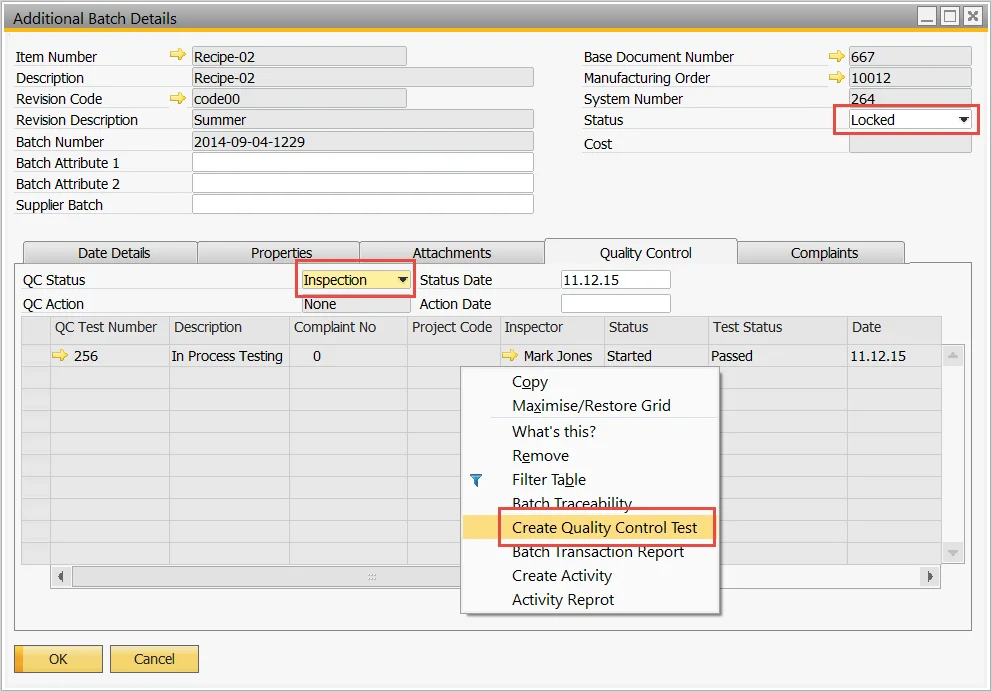This screenshot has height=692, width=992.
Task: Click the Batch Attribute 1 field
Action: (363, 163)
